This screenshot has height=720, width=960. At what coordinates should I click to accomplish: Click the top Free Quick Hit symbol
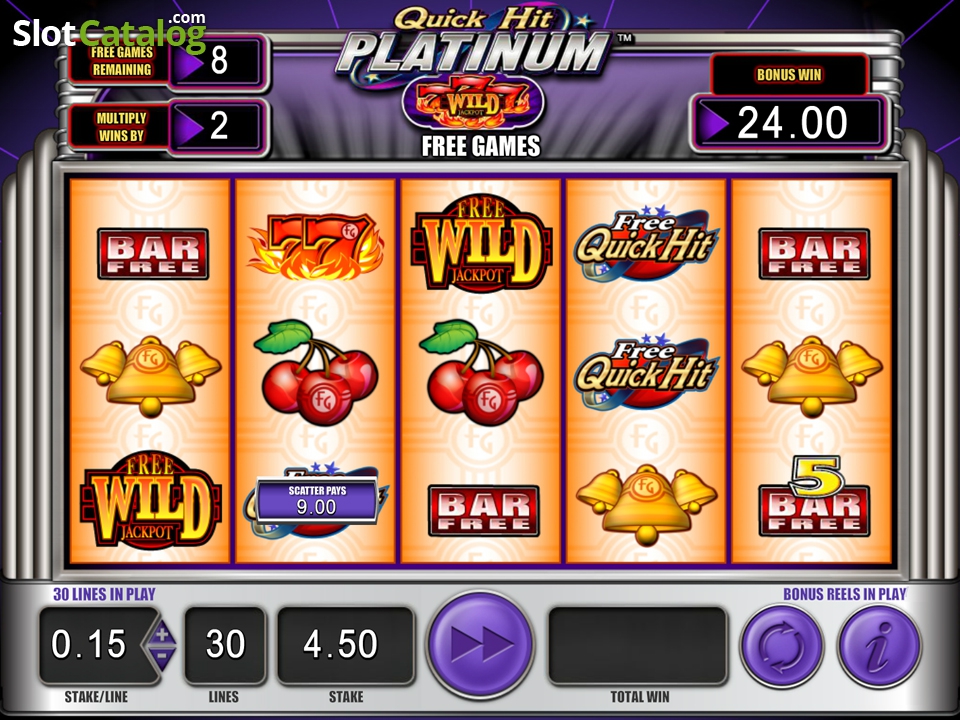click(x=646, y=244)
